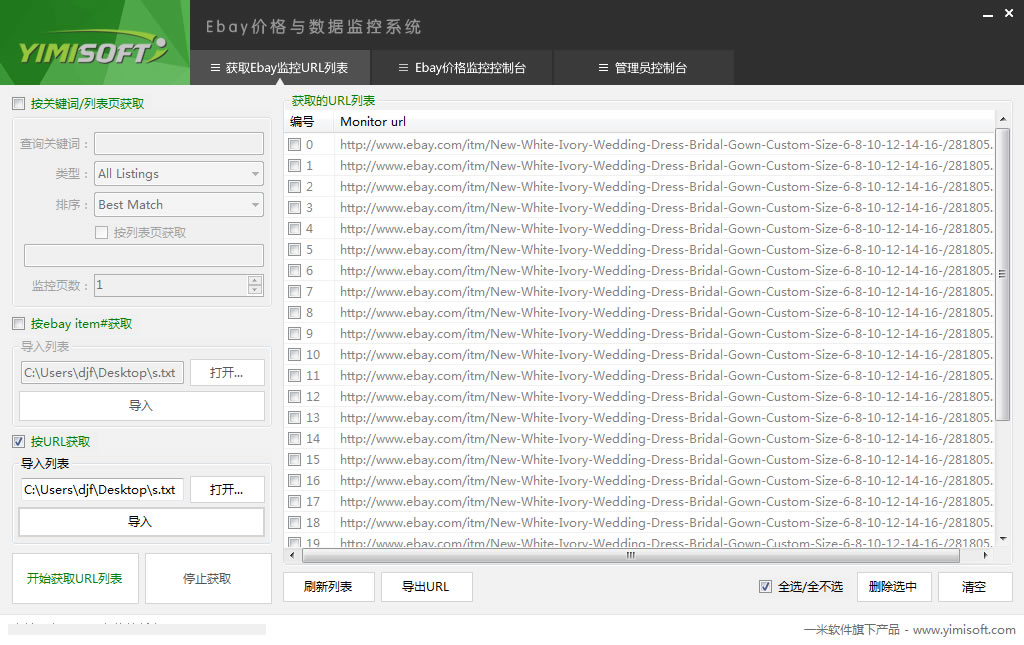Click the 监控页数 value field
This screenshot has height=645, width=1024.
tap(171, 285)
